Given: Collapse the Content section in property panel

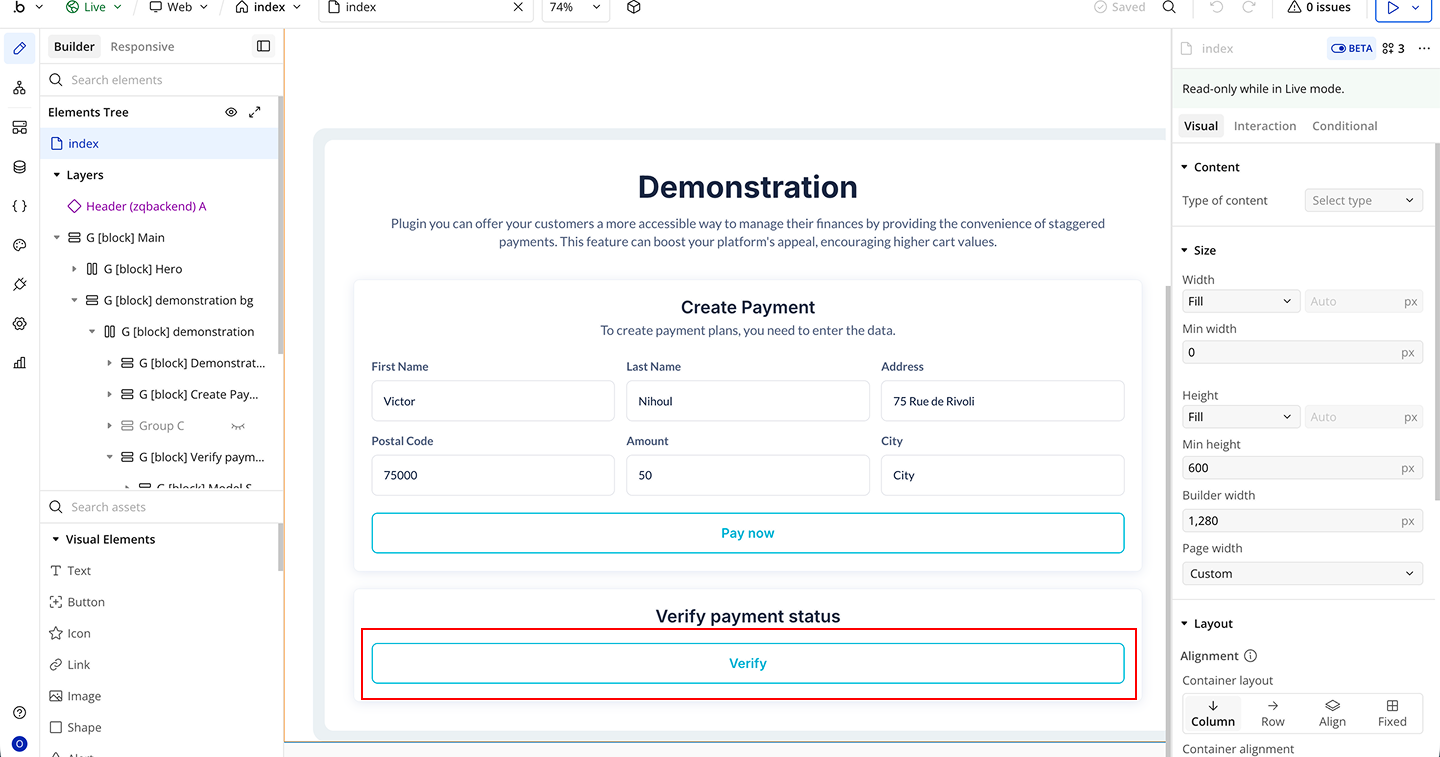Looking at the screenshot, I should (1185, 167).
